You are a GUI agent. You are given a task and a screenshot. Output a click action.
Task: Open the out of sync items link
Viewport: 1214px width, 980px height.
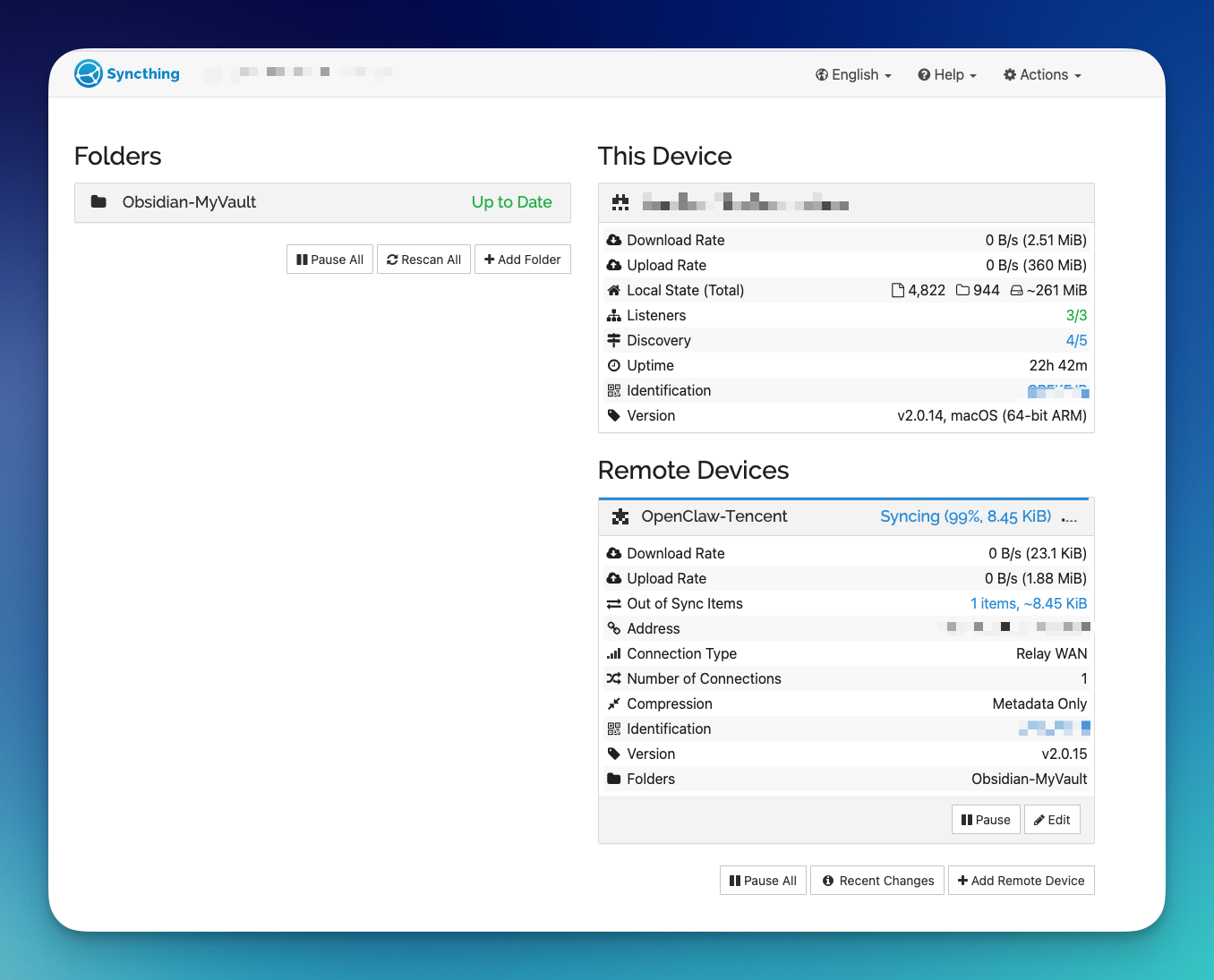tap(1028, 604)
